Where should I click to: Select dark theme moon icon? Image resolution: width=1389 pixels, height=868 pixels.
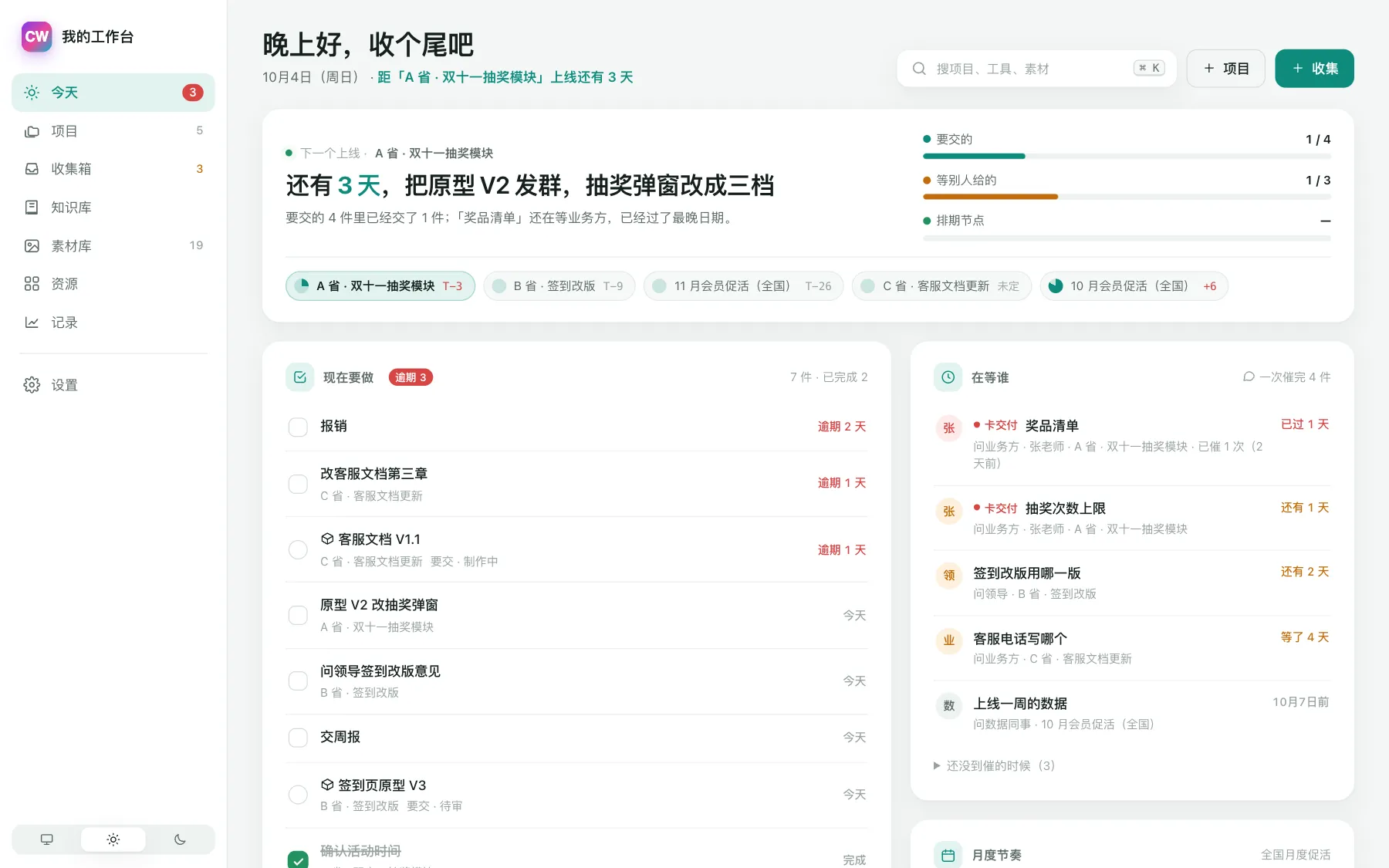180,839
